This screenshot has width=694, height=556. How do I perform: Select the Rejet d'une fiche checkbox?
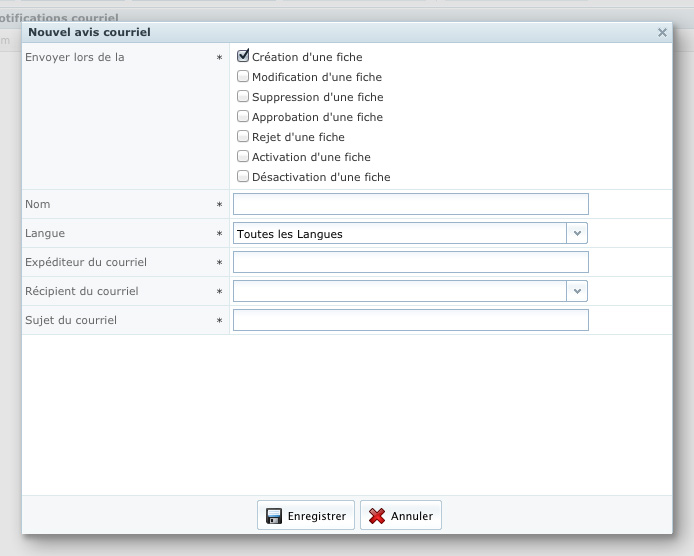[243, 137]
